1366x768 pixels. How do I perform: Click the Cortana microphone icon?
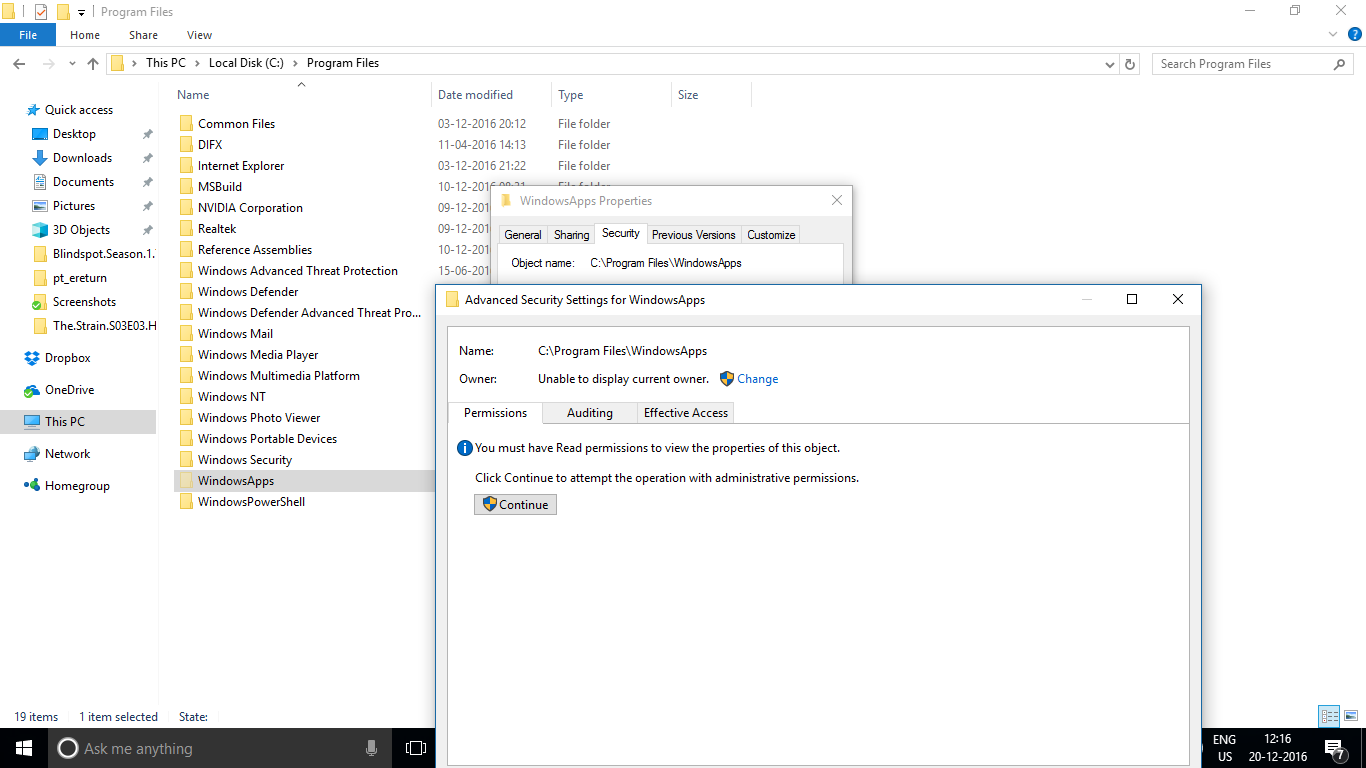372,748
